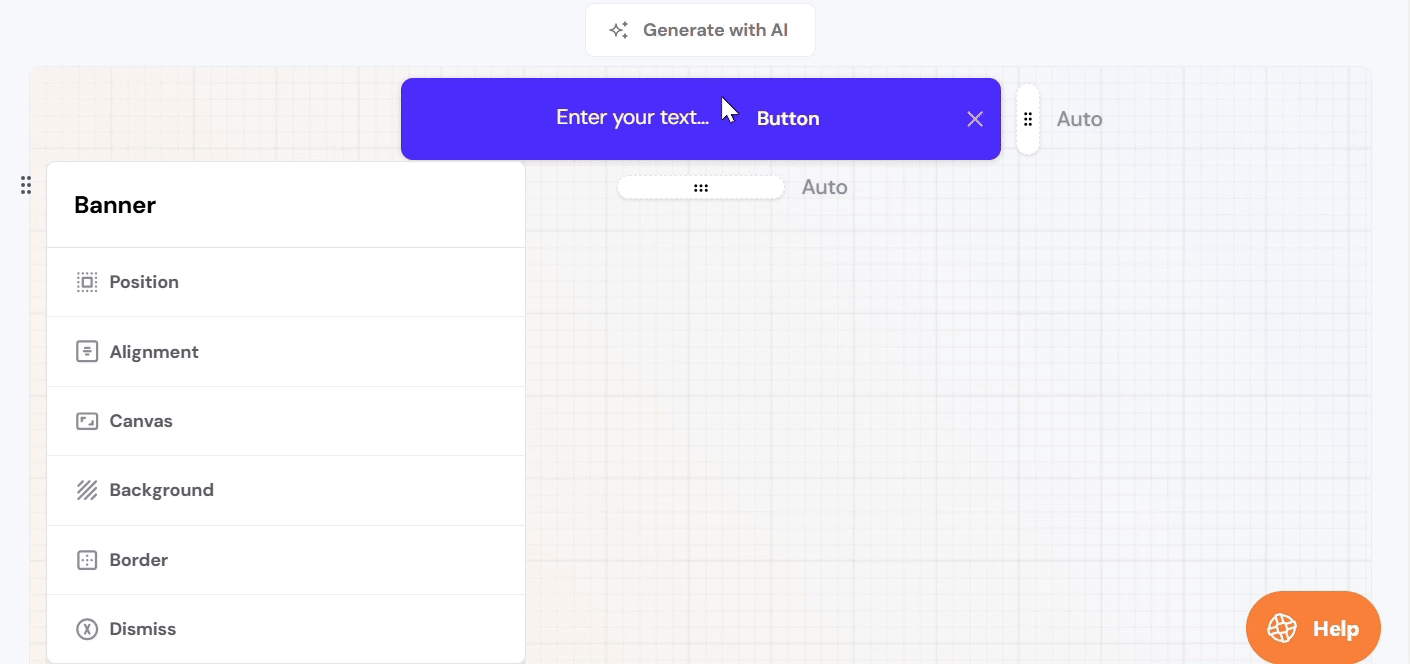The width and height of the screenshot is (1410, 664).
Task: Click the Canvas icon in Banner panel
Action: click(87, 421)
